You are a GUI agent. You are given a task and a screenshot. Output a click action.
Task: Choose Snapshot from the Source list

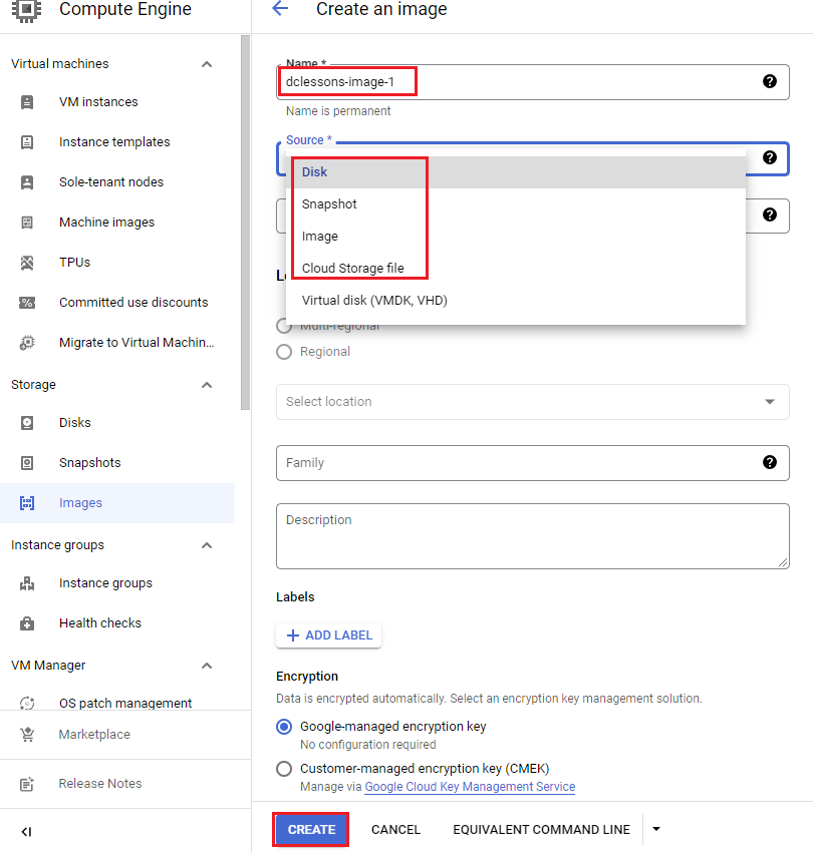click(x=515, y=205)
